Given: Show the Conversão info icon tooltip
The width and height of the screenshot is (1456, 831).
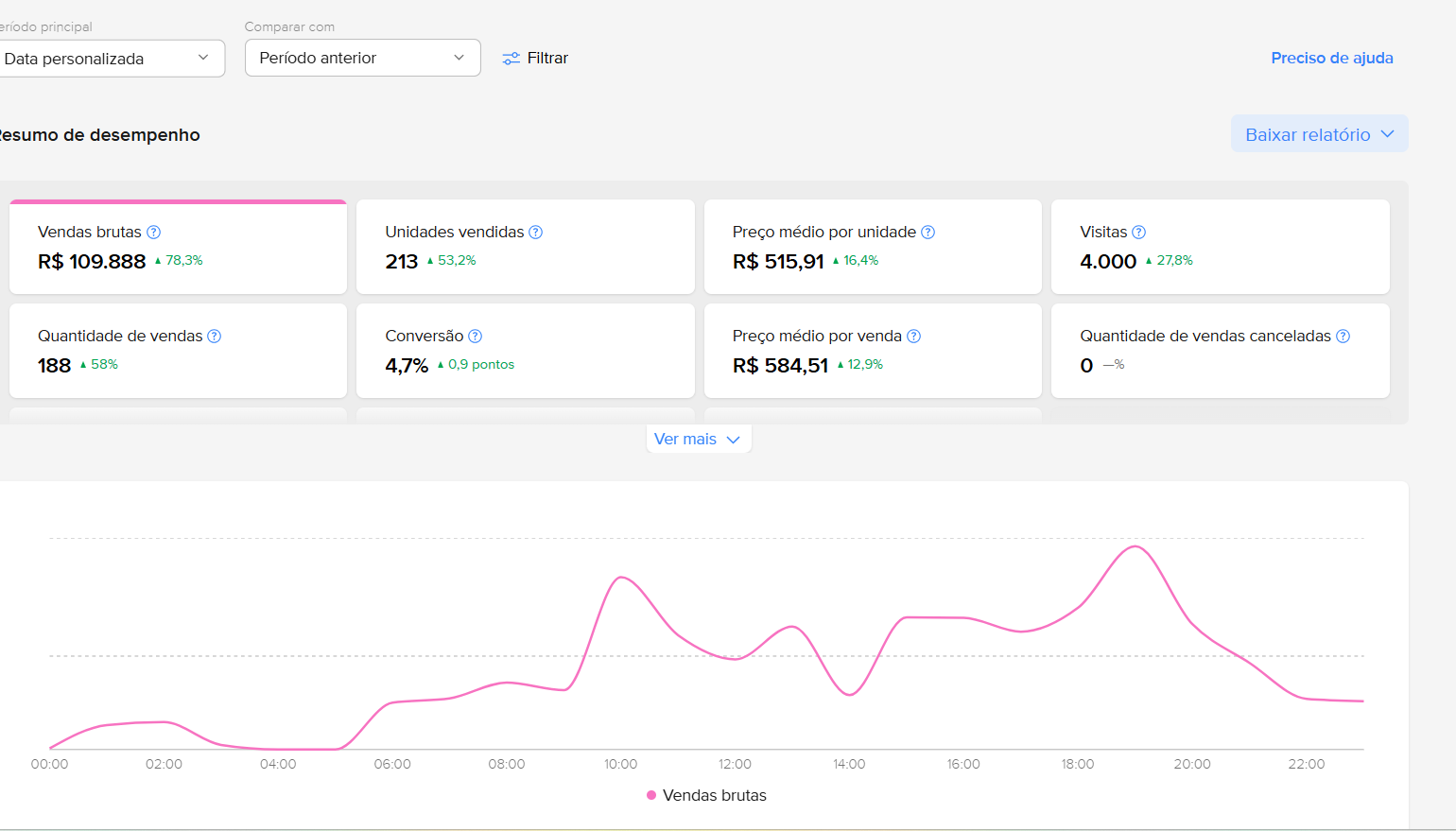Looking at the screenshot, I should 475,337.
